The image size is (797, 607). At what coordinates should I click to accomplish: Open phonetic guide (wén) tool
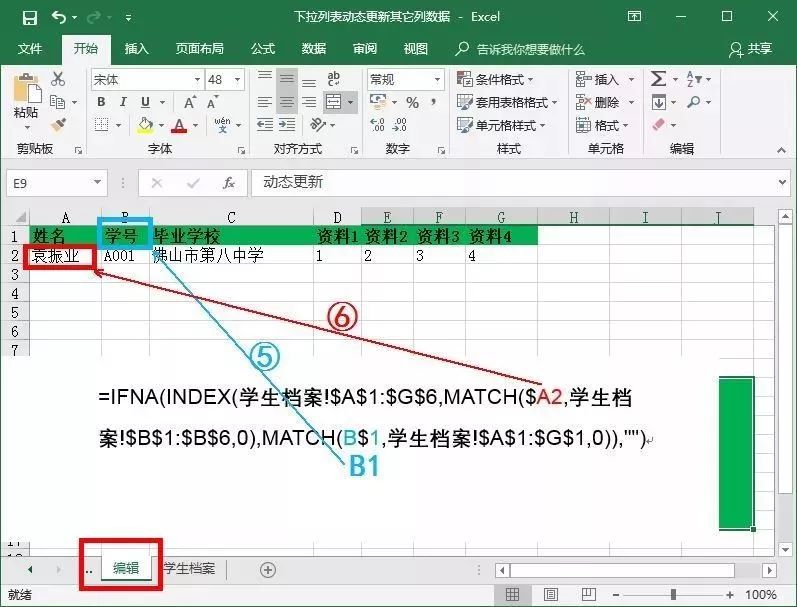[x=222, y=125]
